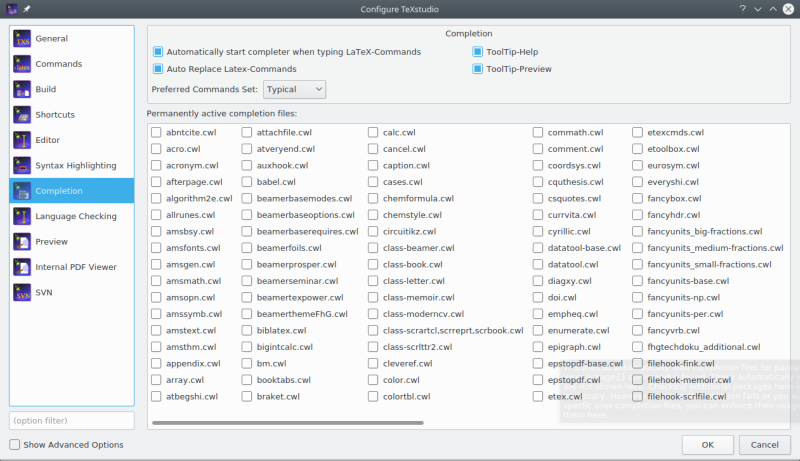This screenshot has width=800, height=461.
Task: Click the option filter input field
Action: coord(71,421)
